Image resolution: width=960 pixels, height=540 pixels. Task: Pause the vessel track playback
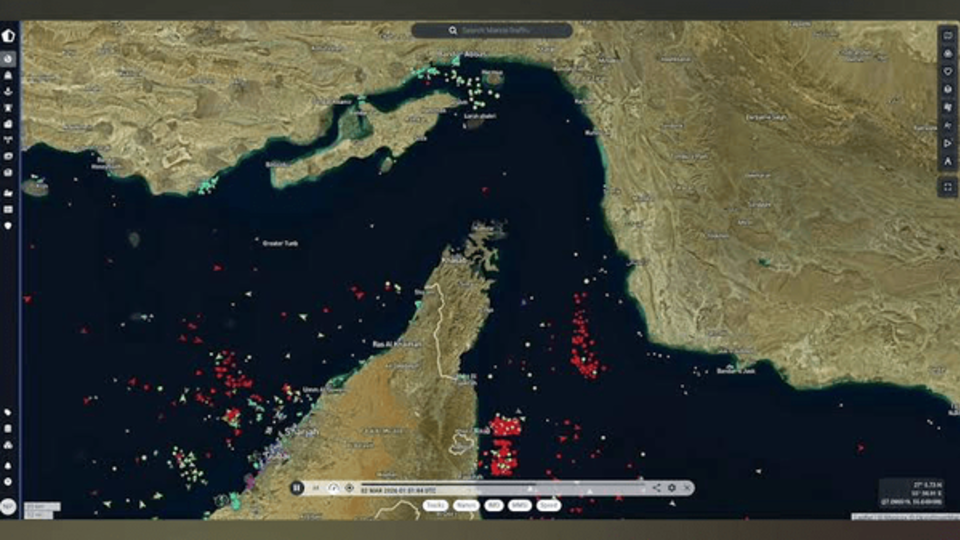pos(297,488)
